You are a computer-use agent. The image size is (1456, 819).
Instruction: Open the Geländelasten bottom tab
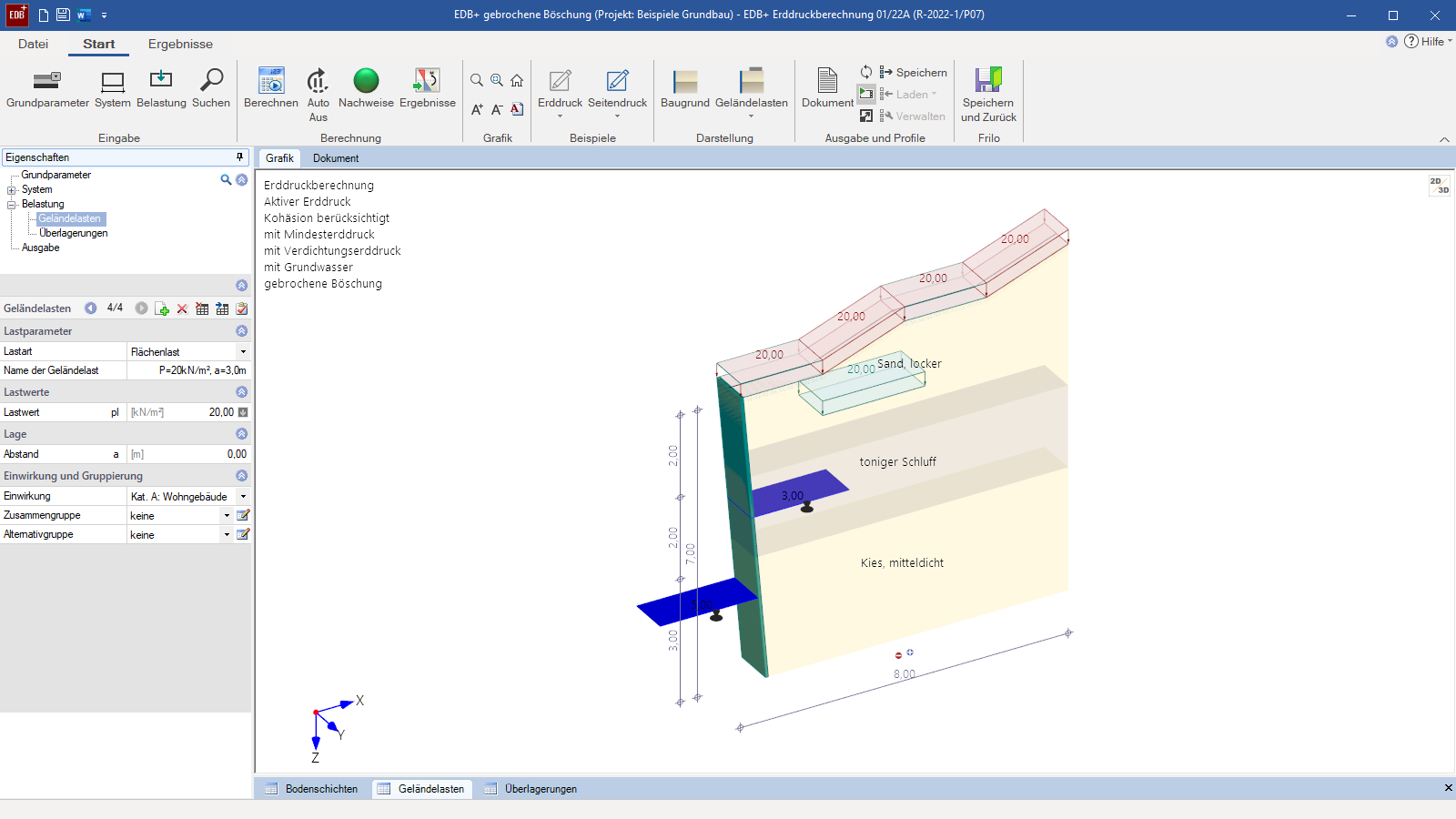421,789
